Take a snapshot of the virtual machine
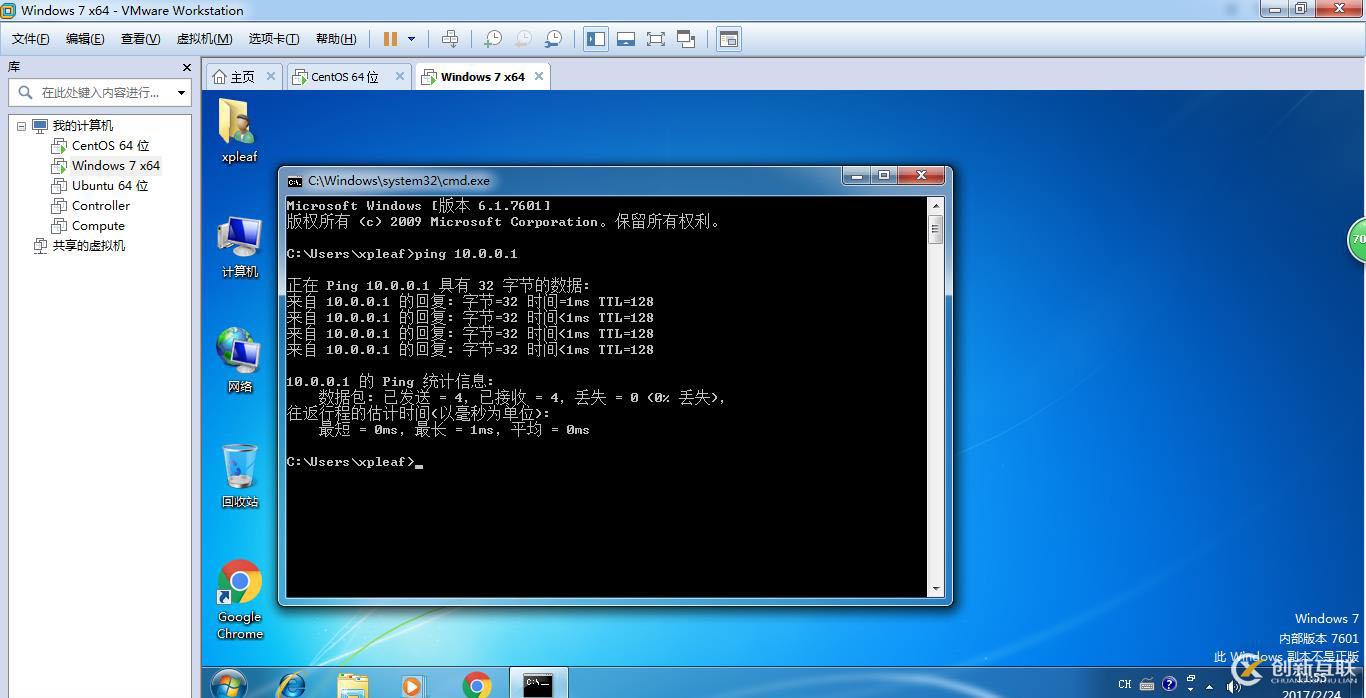The height and width of the screenshot is (698, 1366). (x=493, y=39)
